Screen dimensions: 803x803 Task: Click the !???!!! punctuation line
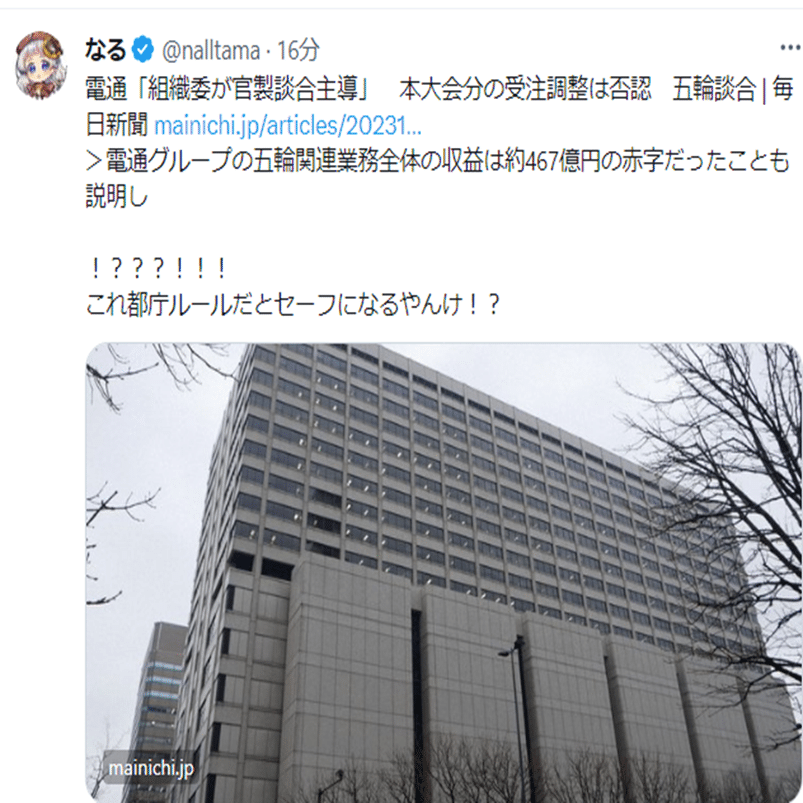[x=158, y=268]
